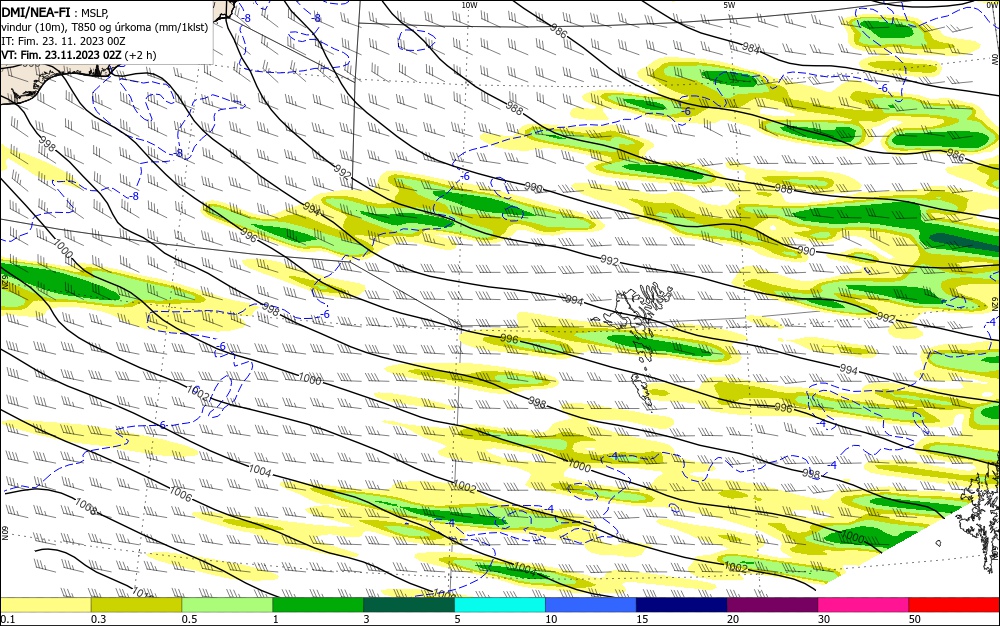Select the purple 20–30 legend swatch
This screenshot has height=626, width=1000.
(x=772, y=605)
